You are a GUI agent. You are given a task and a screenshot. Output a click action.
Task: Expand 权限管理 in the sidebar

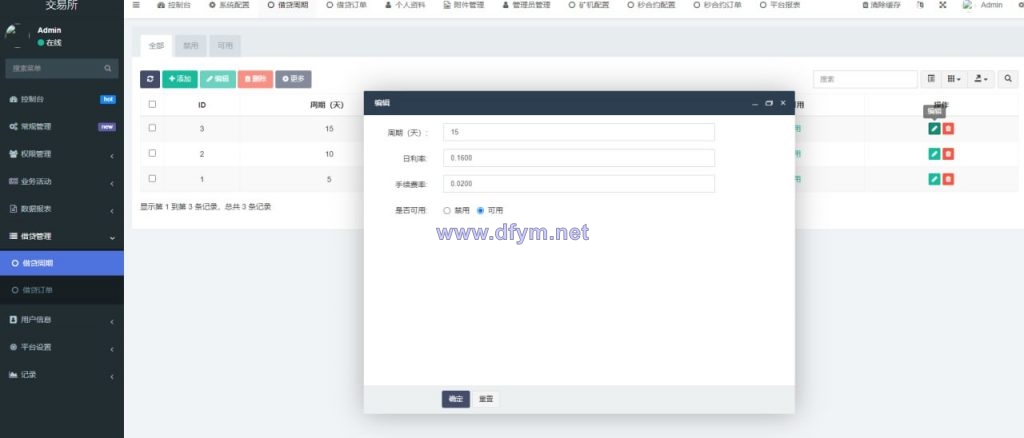61,154
